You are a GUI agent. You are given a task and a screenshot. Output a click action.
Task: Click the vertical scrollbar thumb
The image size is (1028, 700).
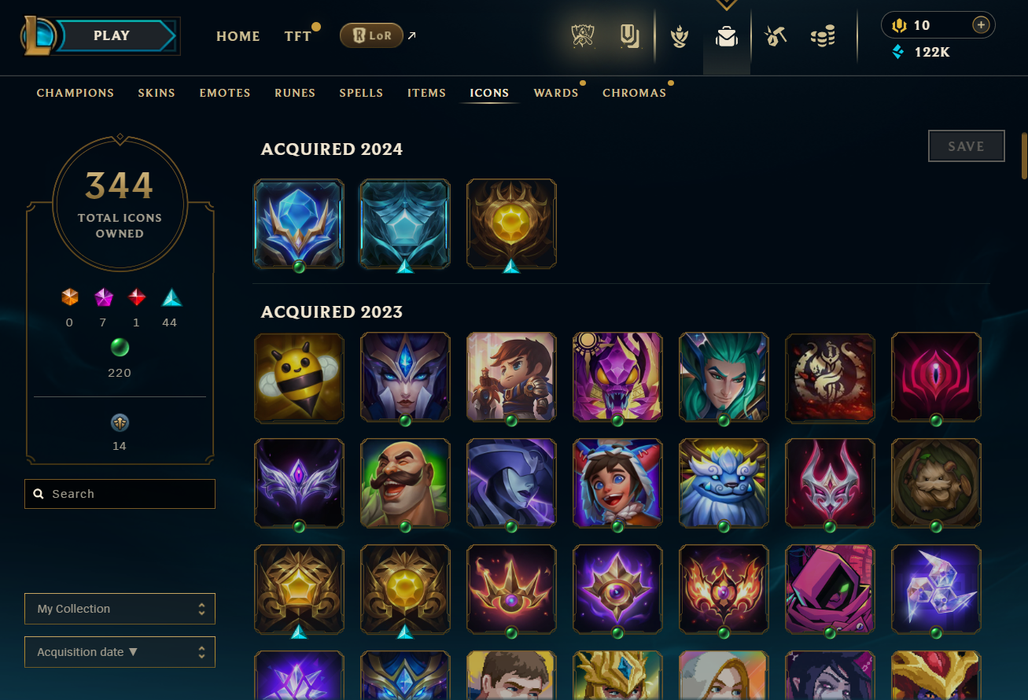point(1024,156)
